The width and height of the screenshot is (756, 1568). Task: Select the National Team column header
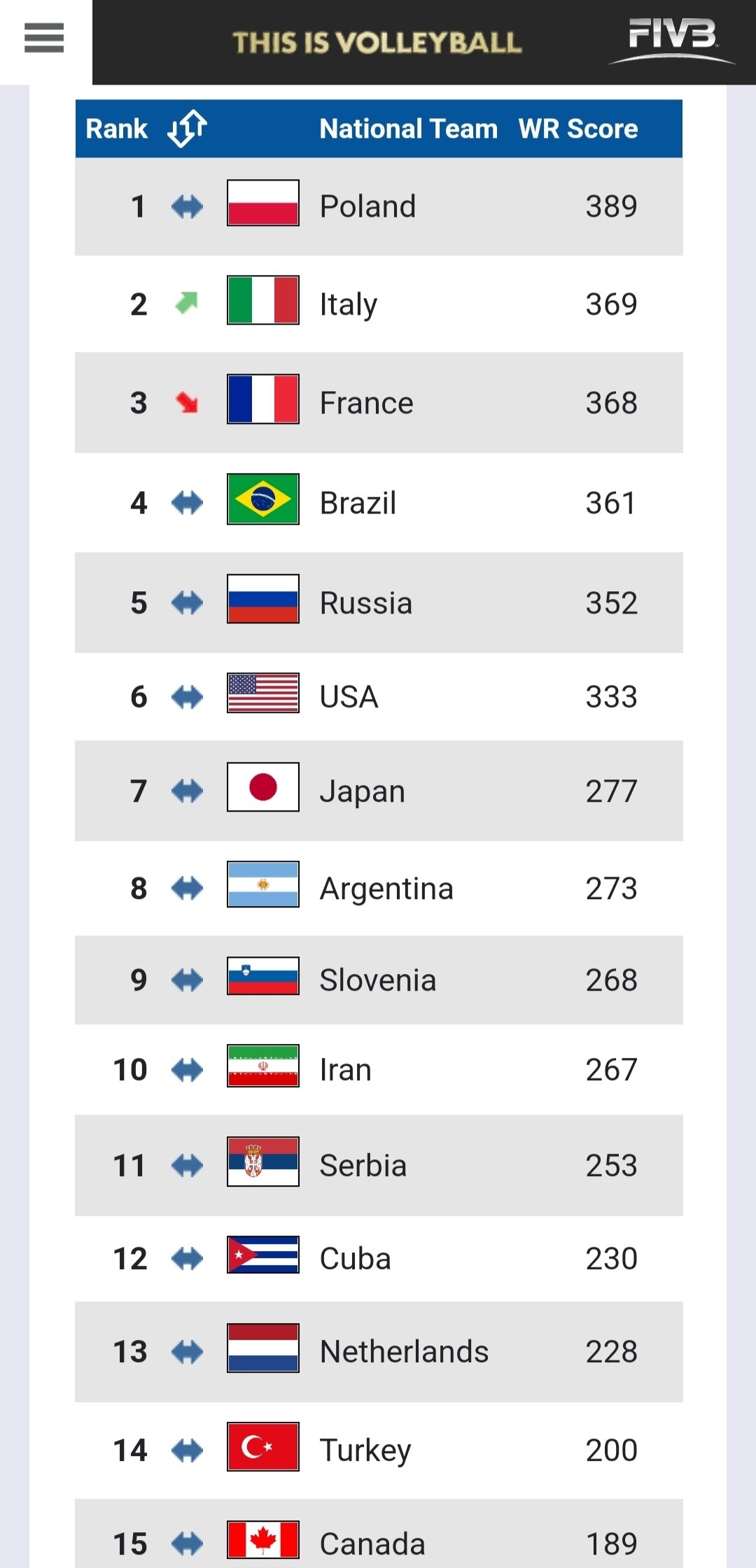pyautogui.click(x=408, y=129)
